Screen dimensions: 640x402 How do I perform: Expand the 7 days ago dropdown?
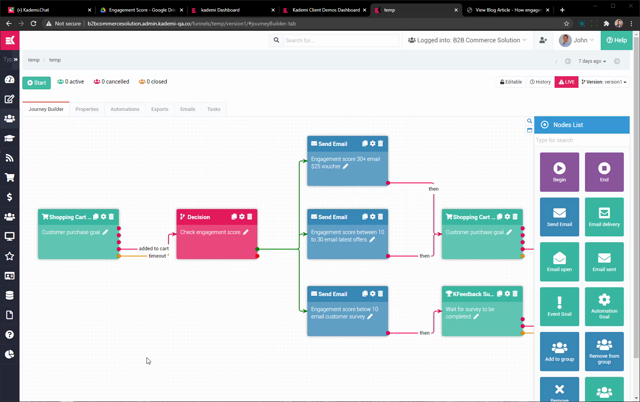[592, 61]
